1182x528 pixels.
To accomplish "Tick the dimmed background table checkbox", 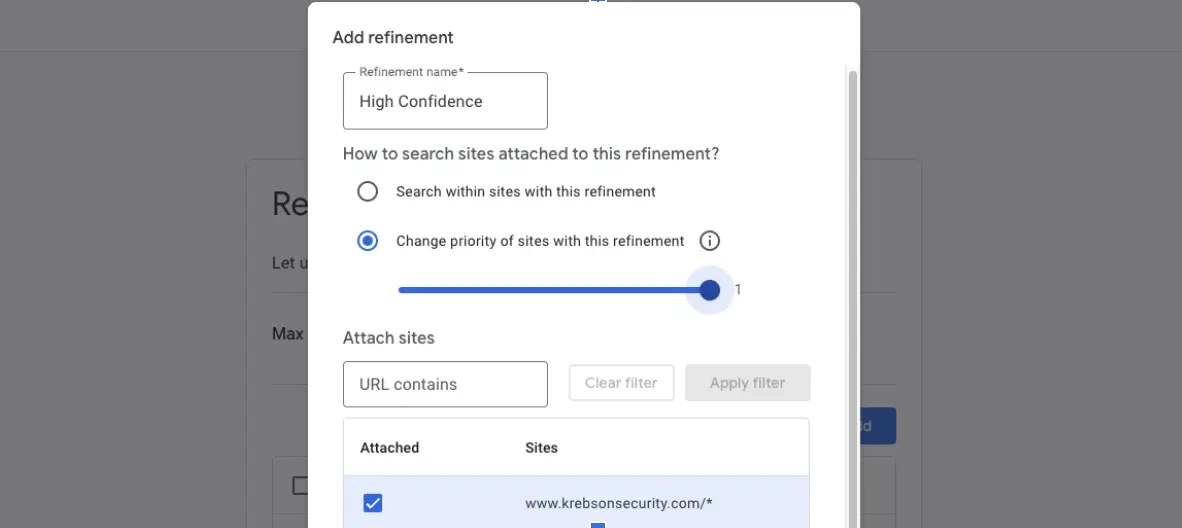I will 300,486.
